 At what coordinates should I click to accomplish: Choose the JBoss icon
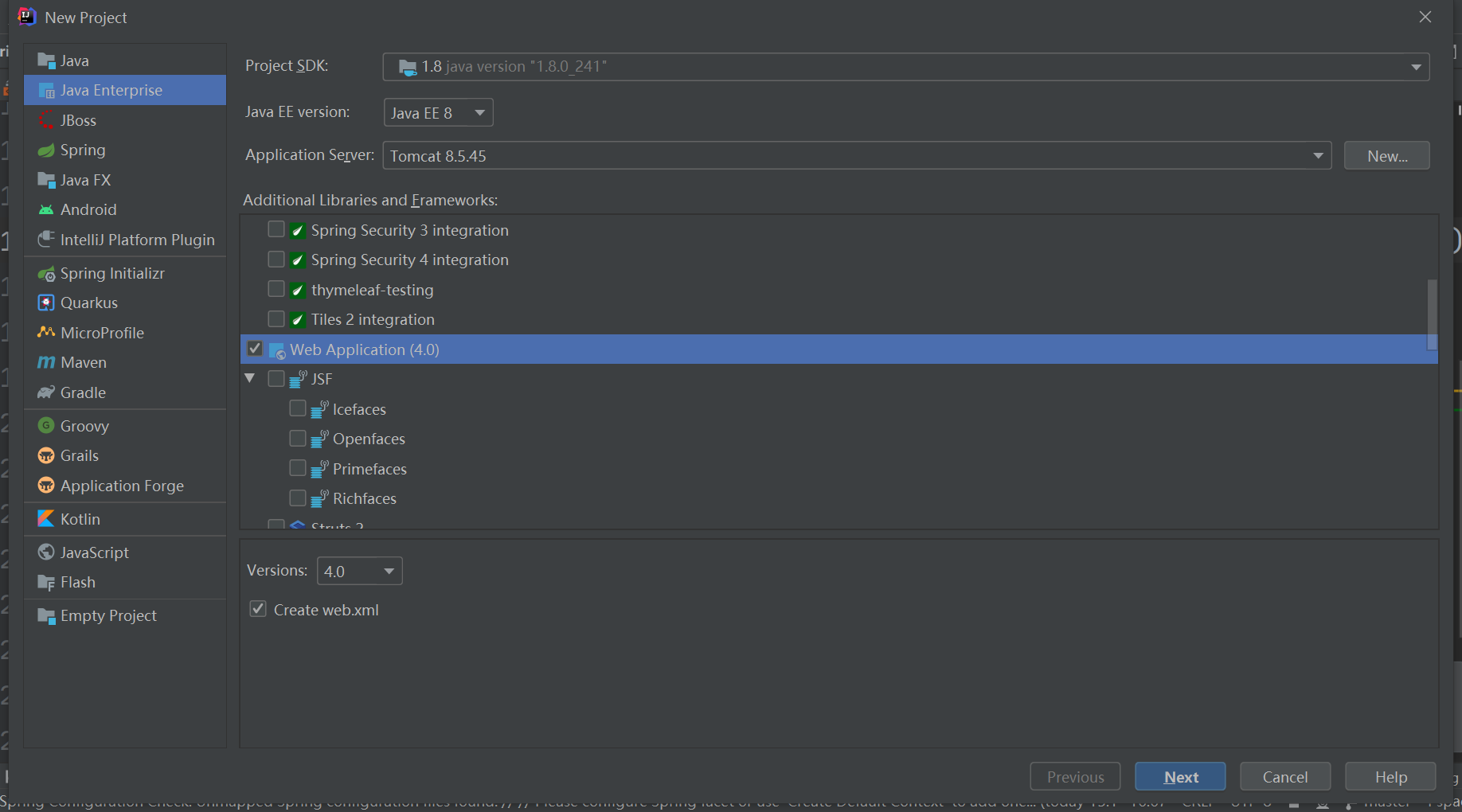pyautogui.click(x=46, y=120)
